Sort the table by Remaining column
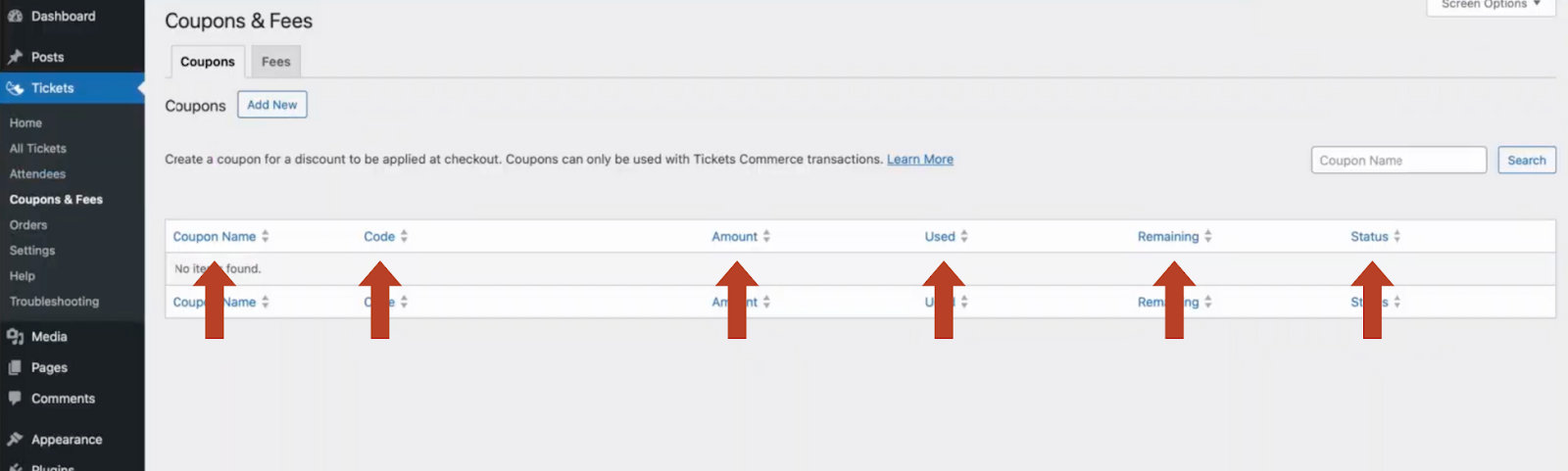Viewport: 1568px width, 471px height. click(1167, 237)
